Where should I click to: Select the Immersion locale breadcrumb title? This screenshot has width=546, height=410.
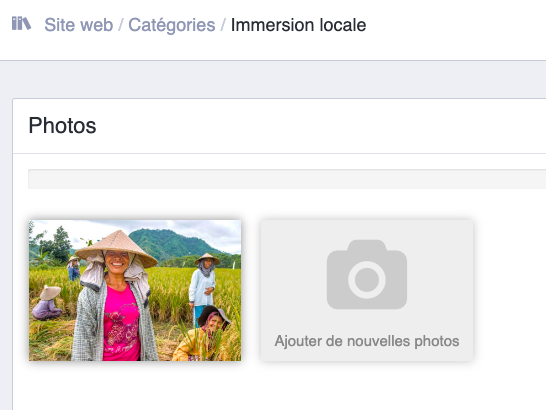click(298, 25)
